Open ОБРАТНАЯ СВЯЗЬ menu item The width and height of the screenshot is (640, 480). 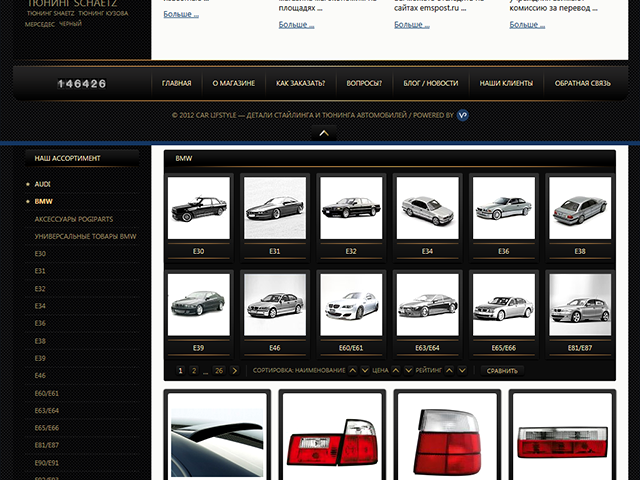582,83
